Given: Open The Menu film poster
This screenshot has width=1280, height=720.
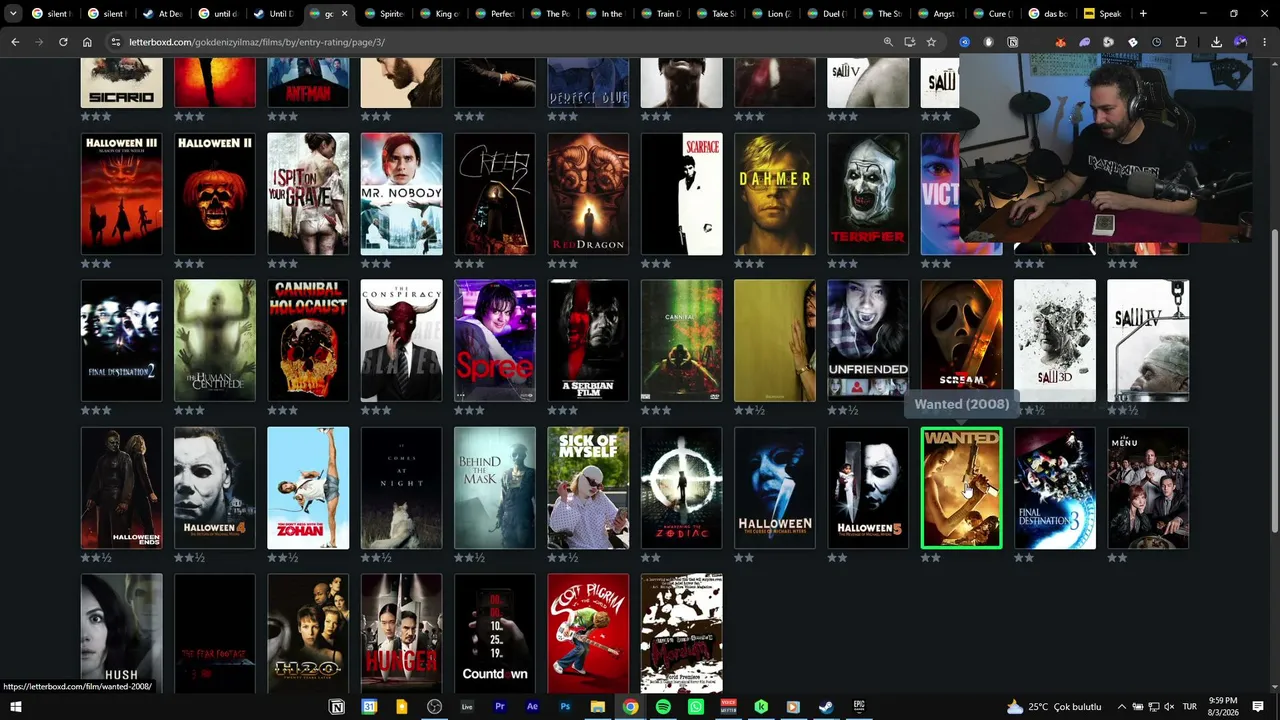Looking at the screenshot, I should coord(1148,488).
